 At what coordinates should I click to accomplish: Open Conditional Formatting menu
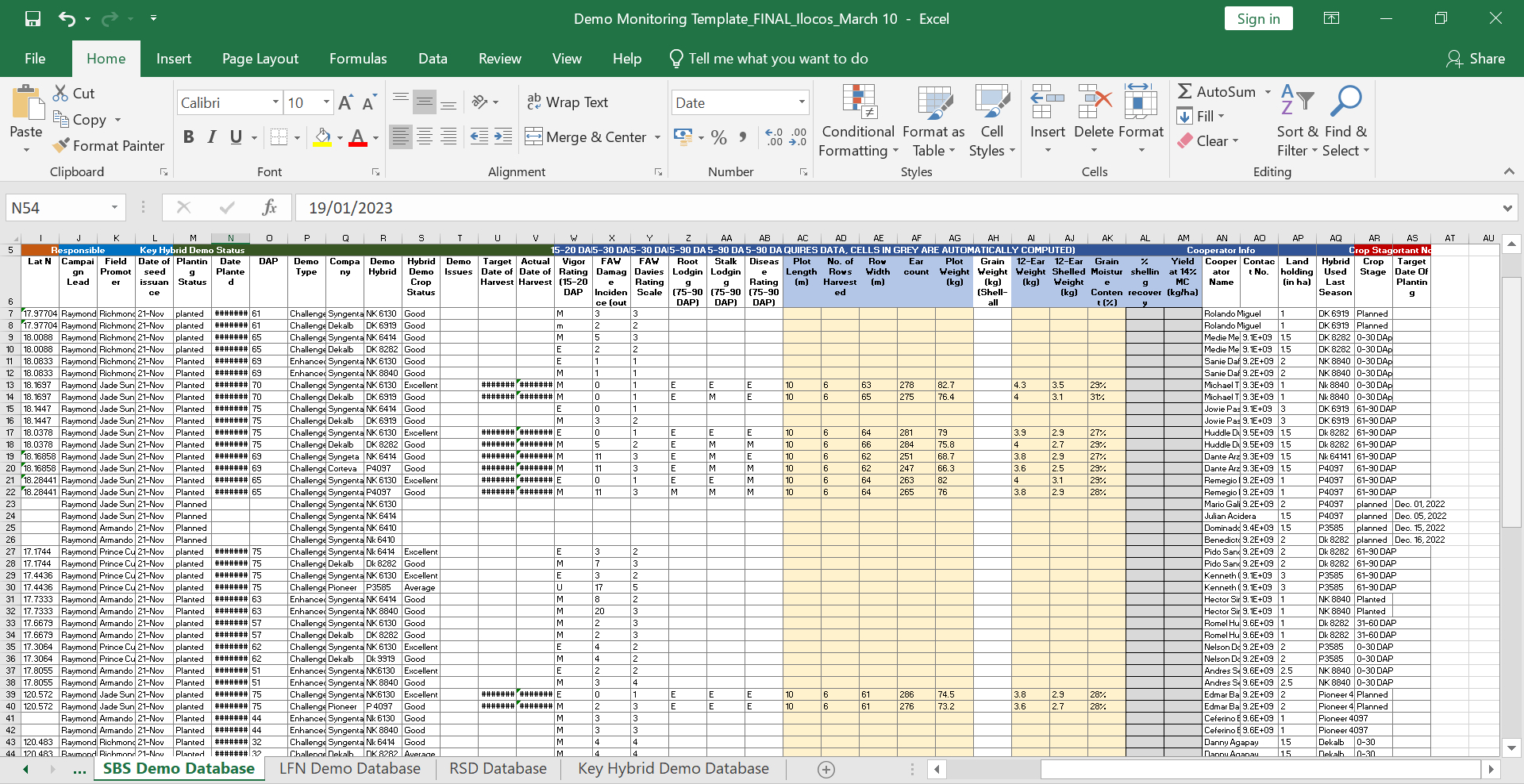click(x=858, y=121)
